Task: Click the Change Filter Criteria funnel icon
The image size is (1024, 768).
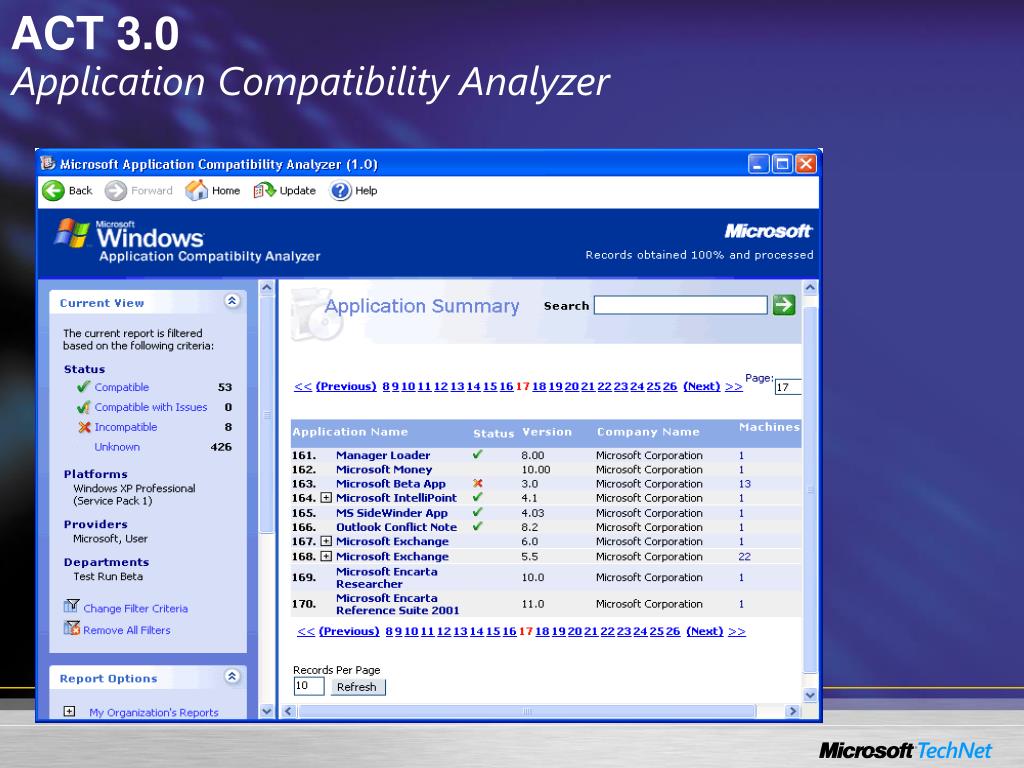Action: (71, 607)
